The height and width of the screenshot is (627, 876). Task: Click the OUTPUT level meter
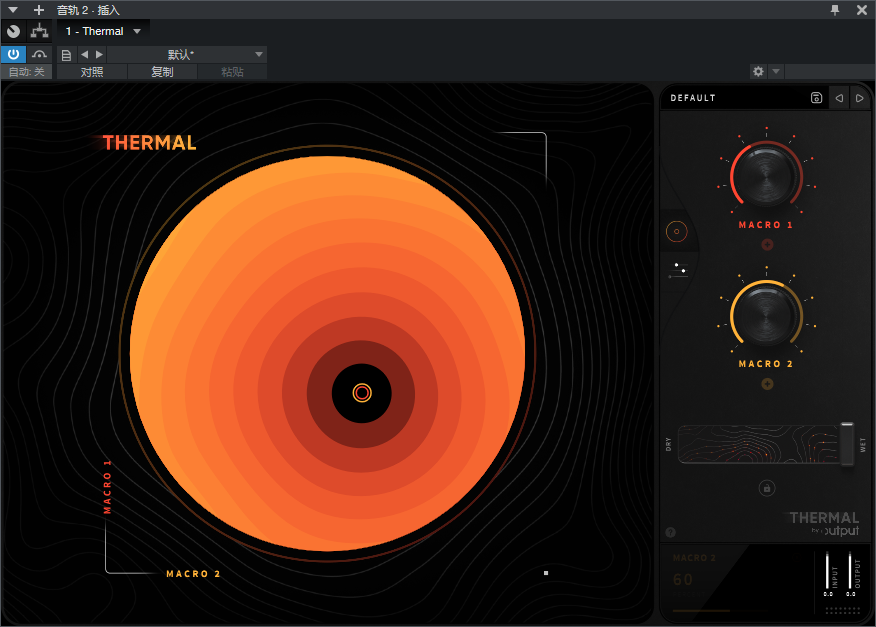pos(850,571)
